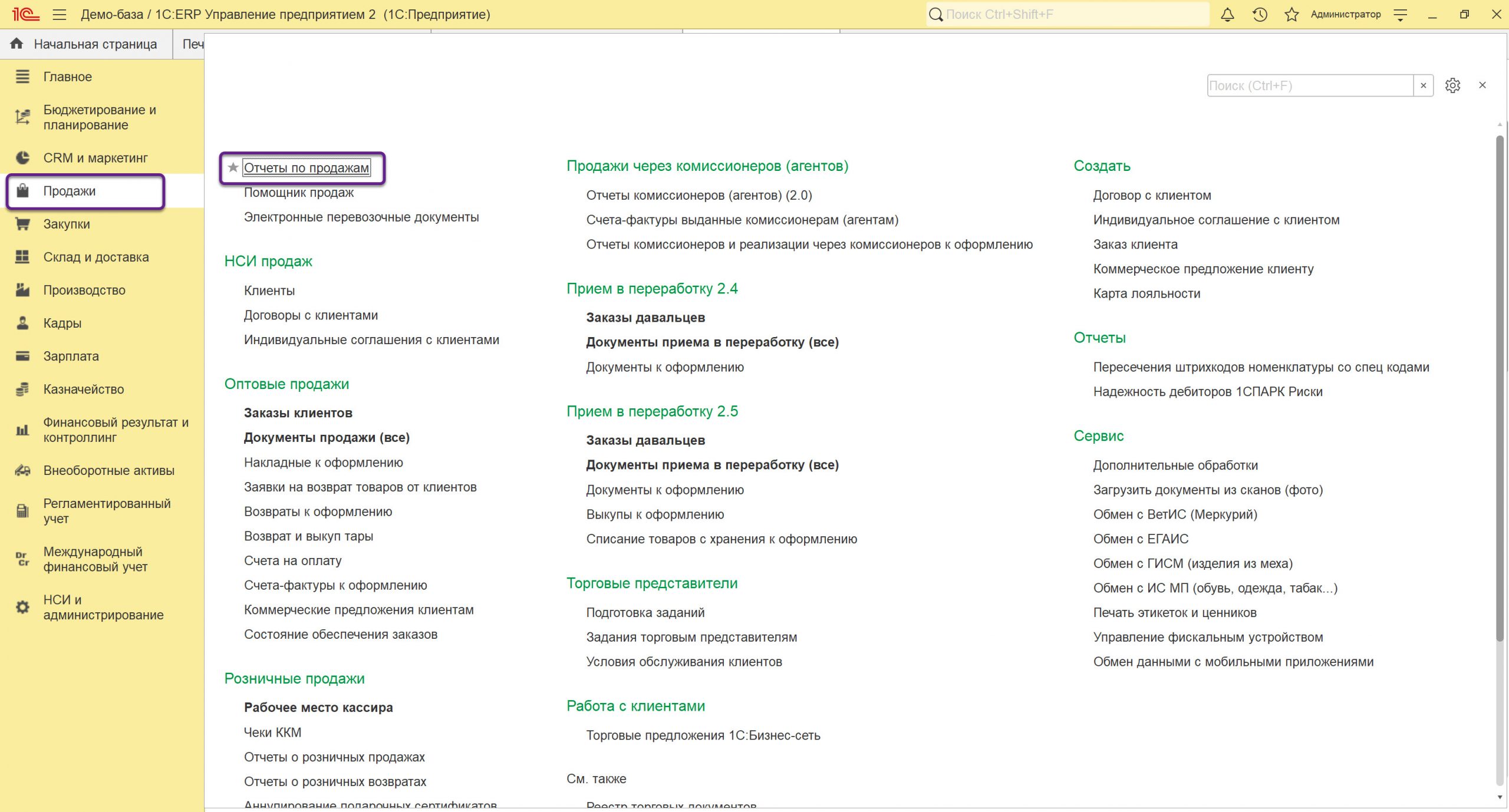1509x812 pixels.
Task: Open Торговые предложения 1С:Бизнес-сеть
Action: [x=703, y=735]
